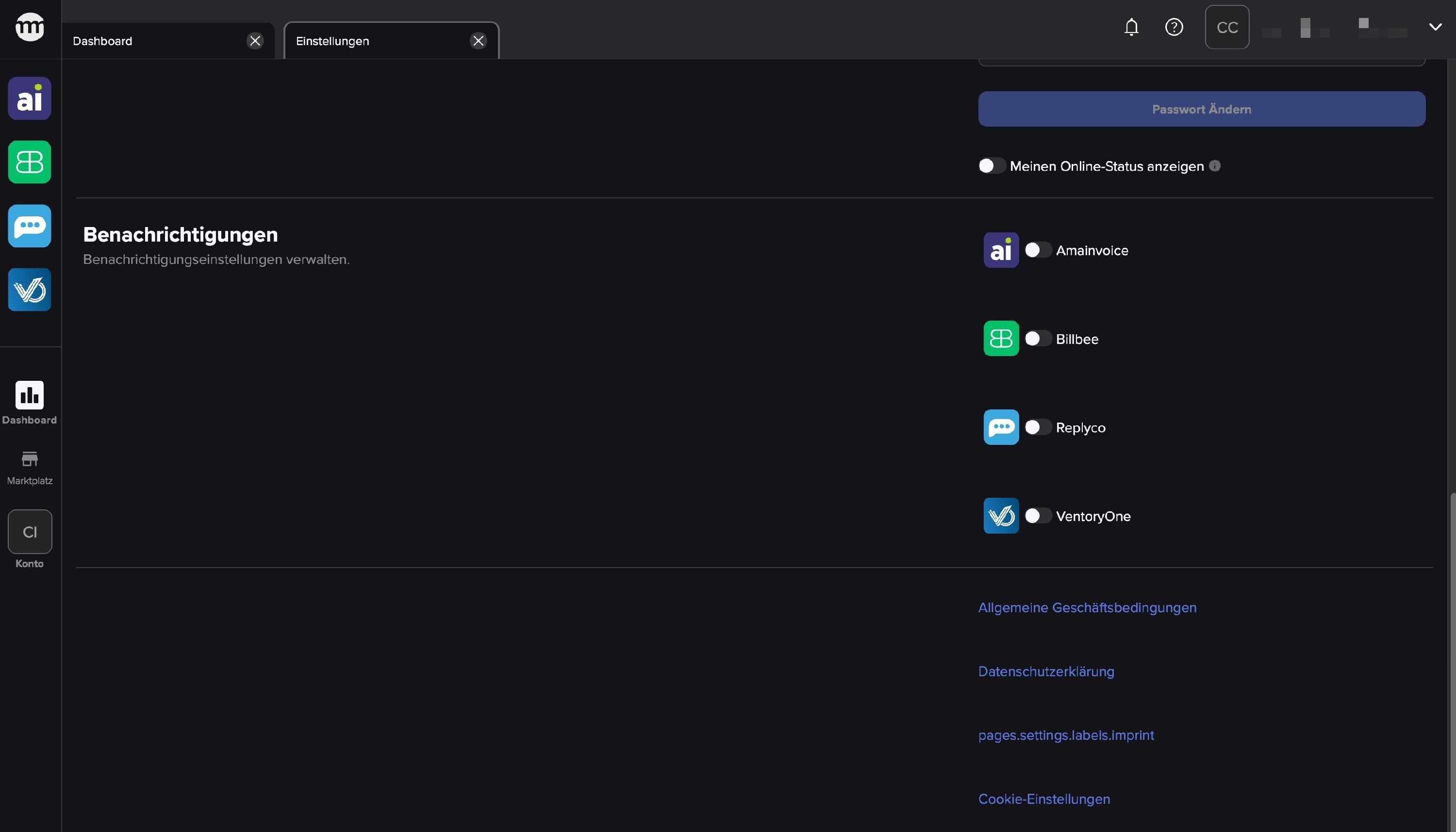Screen dimensions: 1456x832
Task: Open Allgemeine Geschäftsbedingungen link
Action: [x=1087, y=607]
